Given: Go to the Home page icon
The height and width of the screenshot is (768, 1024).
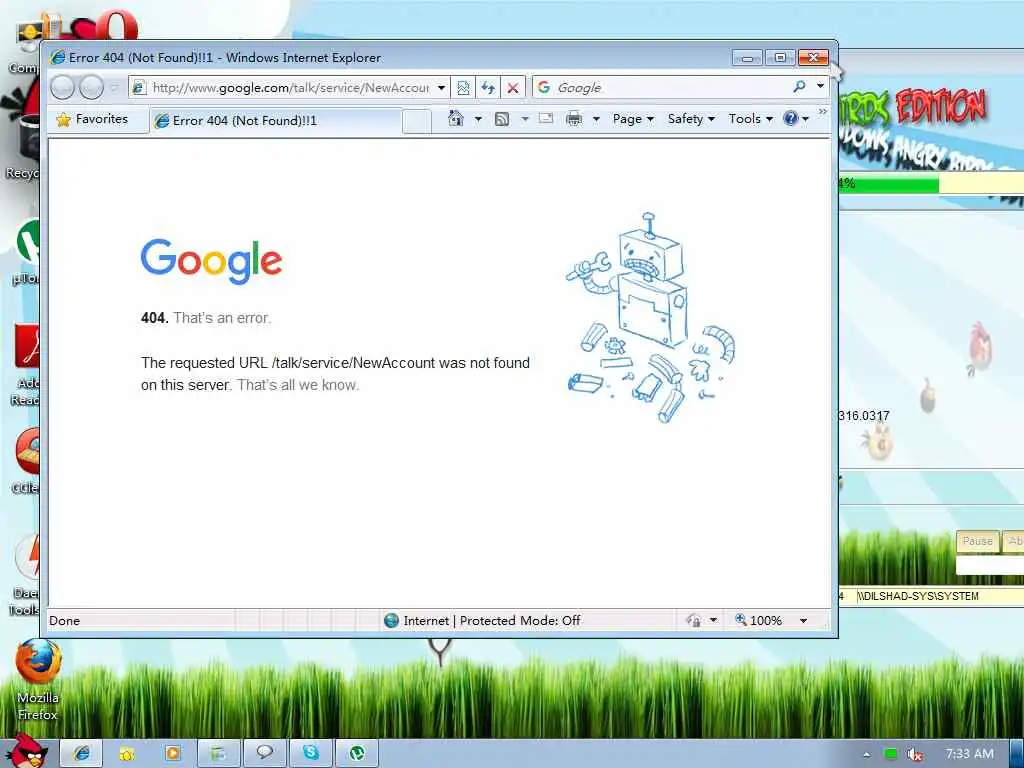Looking at the screenshot, I should tap(456, 119).
